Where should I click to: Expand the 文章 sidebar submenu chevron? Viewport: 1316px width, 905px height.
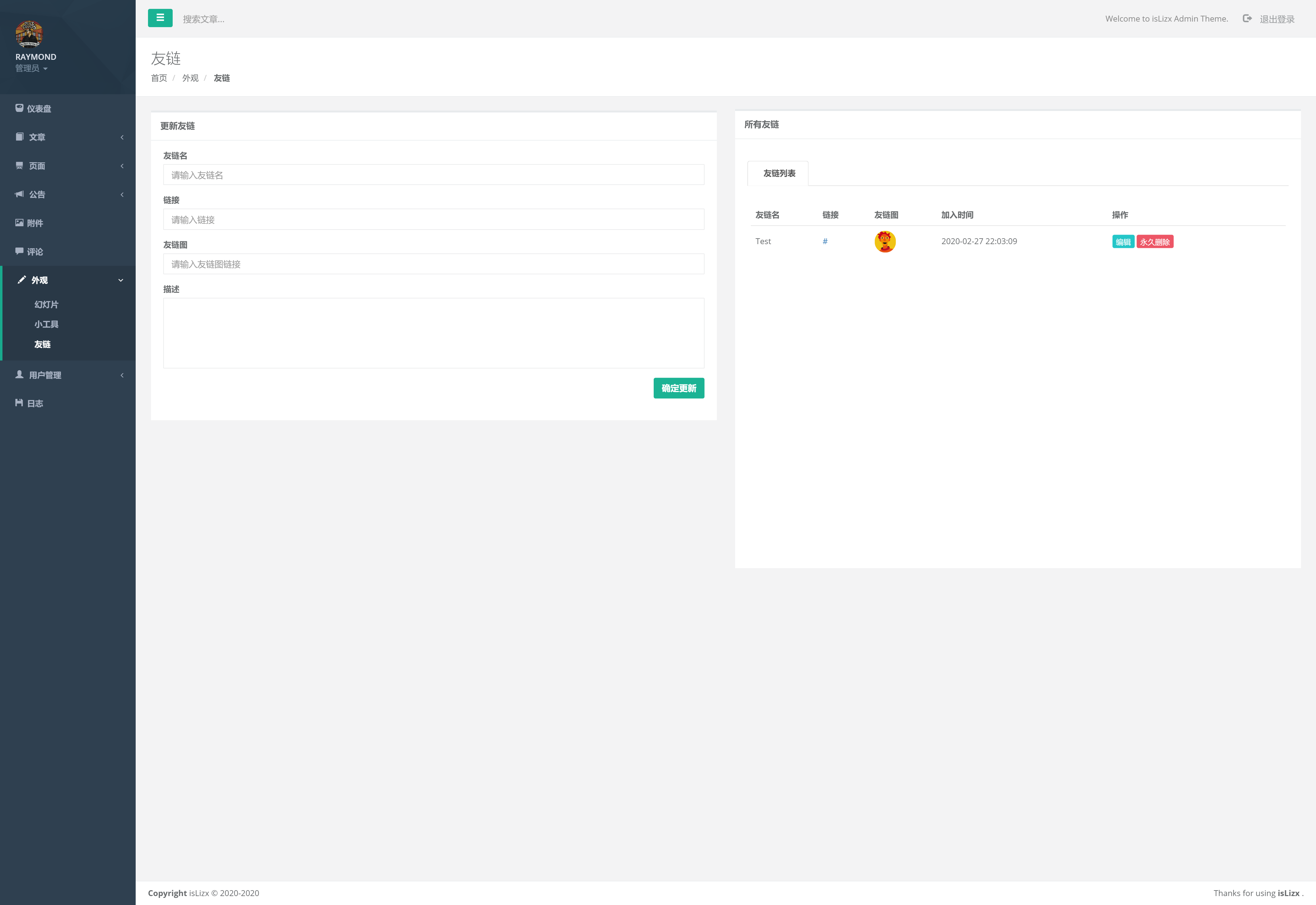click(122, 137)
